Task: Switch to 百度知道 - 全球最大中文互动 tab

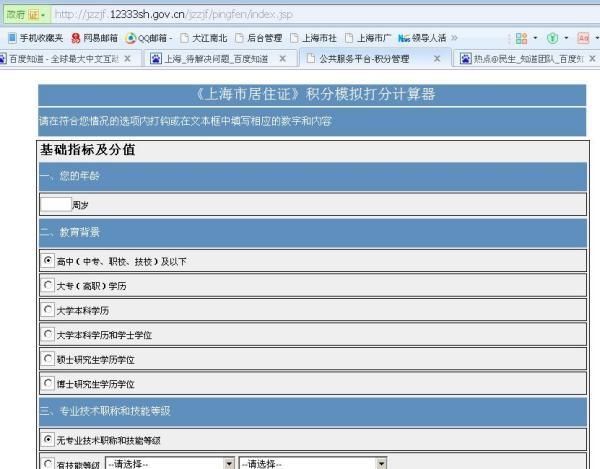Action: coord(64,59)
